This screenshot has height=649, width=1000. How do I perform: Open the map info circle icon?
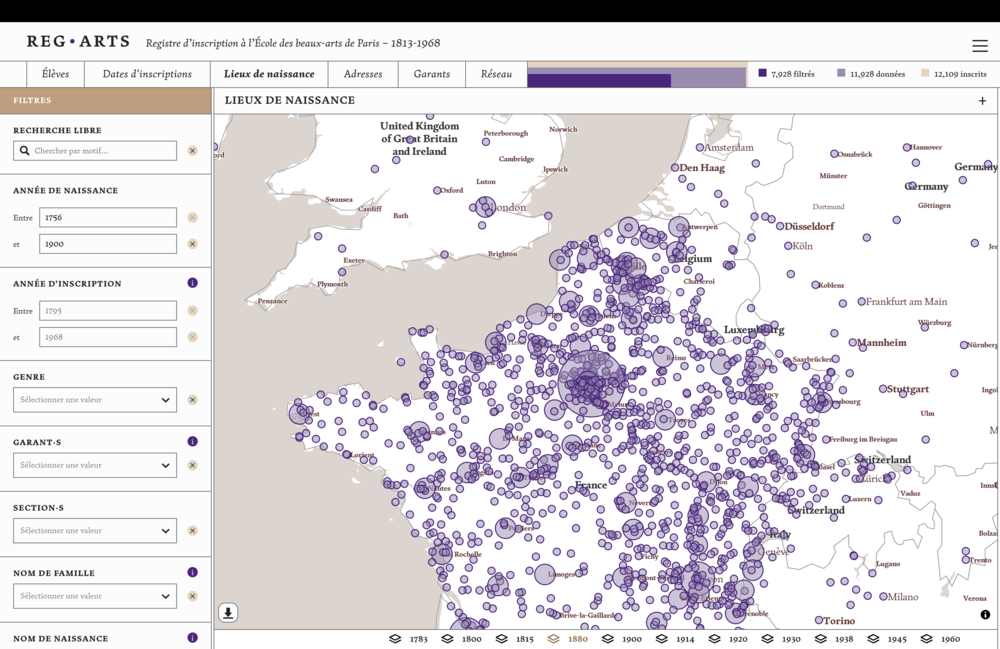[985, 615]
